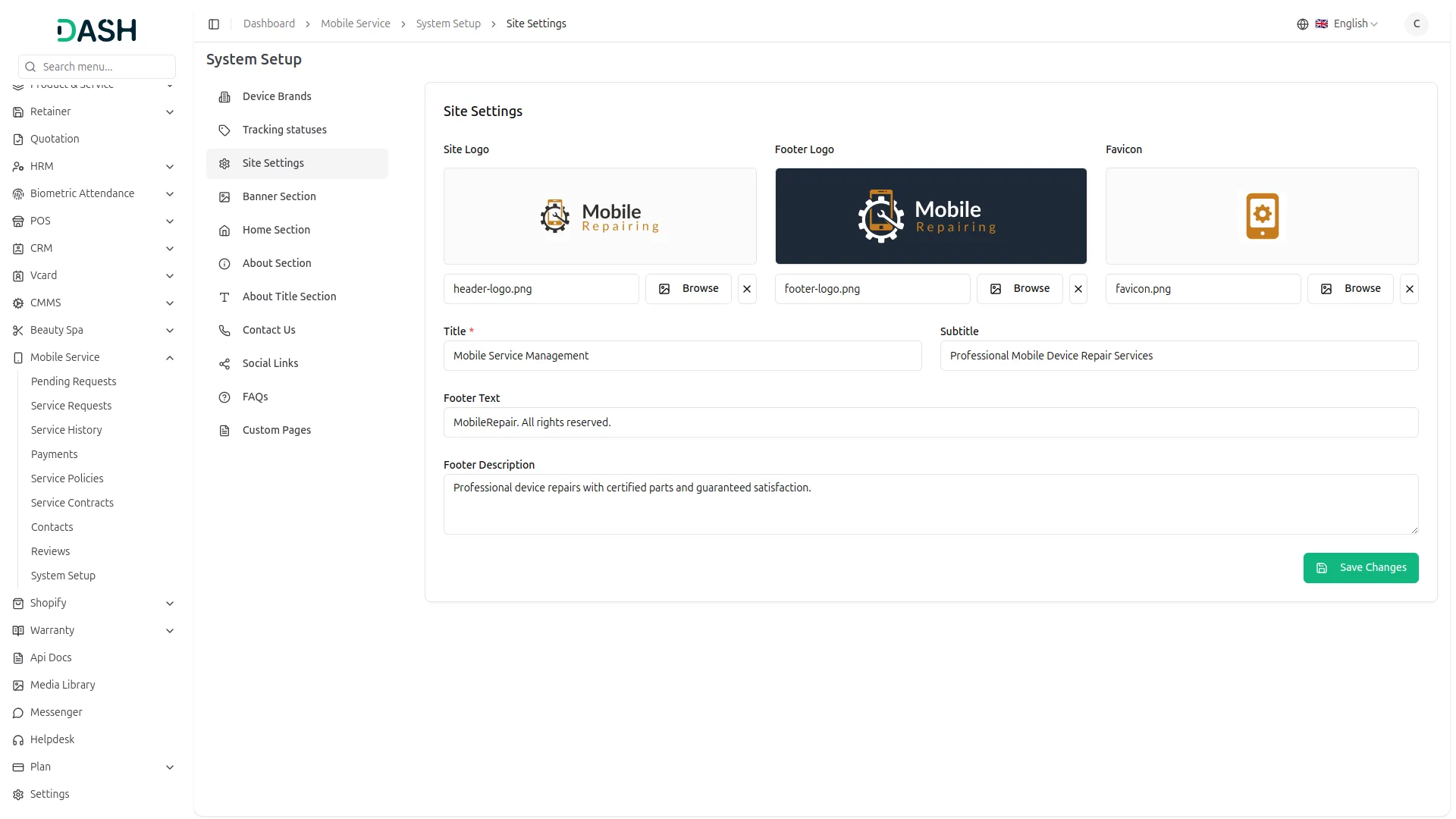This screenshot has height=819, width=1456.
Task: Clear the favicon.png file selection
Action: [x=1410, y=288]
